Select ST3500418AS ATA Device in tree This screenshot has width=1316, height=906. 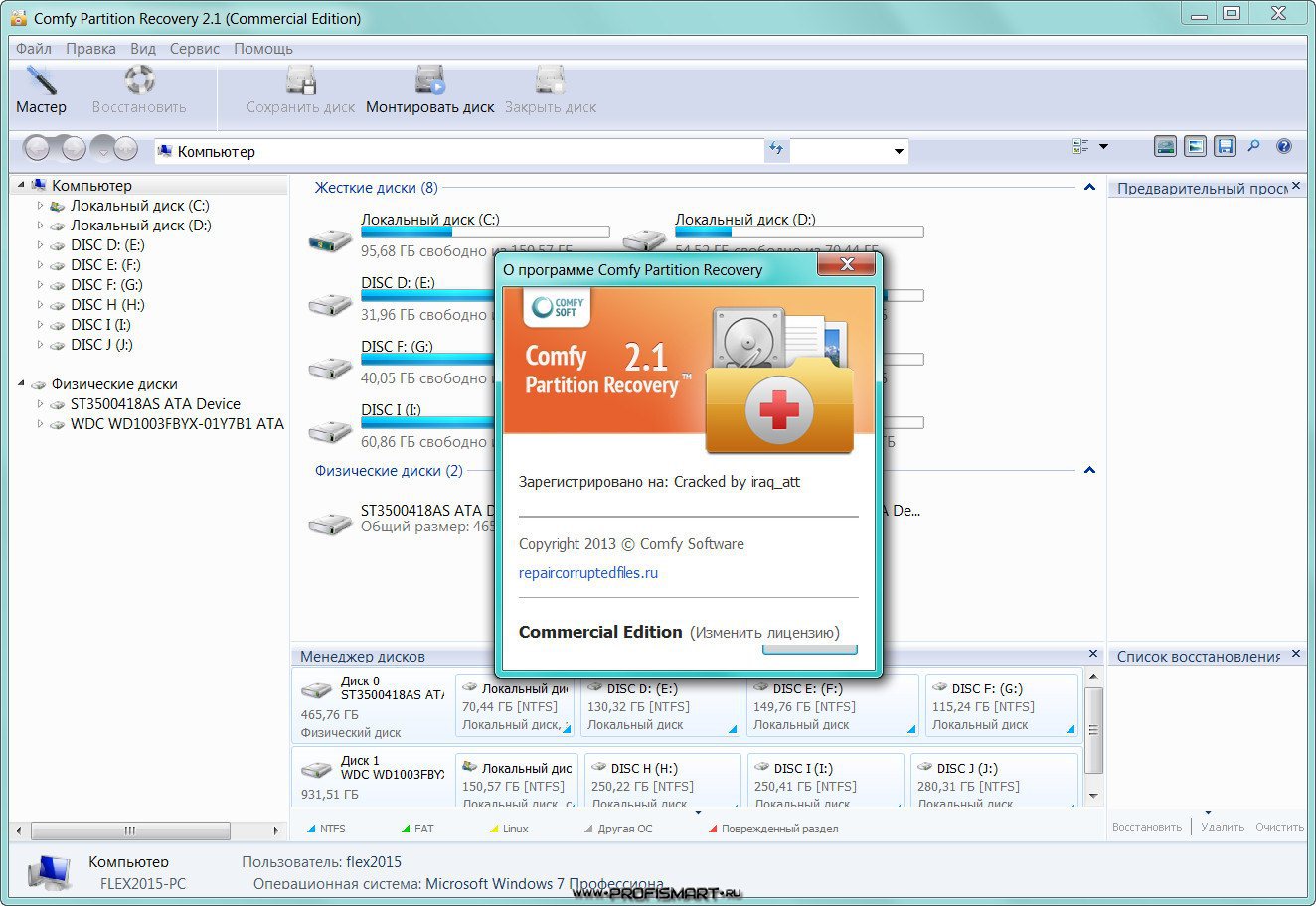pos(155,404)
